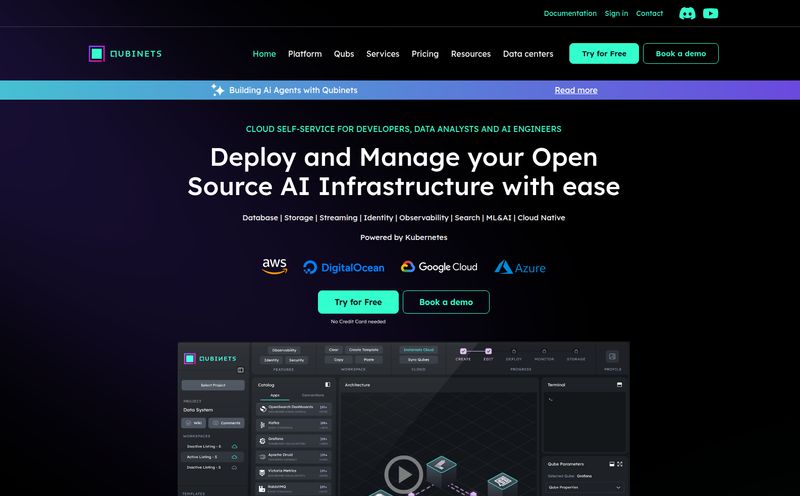Click the Qubinets logo in header
Viewport: 800px width, 496px height.
tap(125, 54)
